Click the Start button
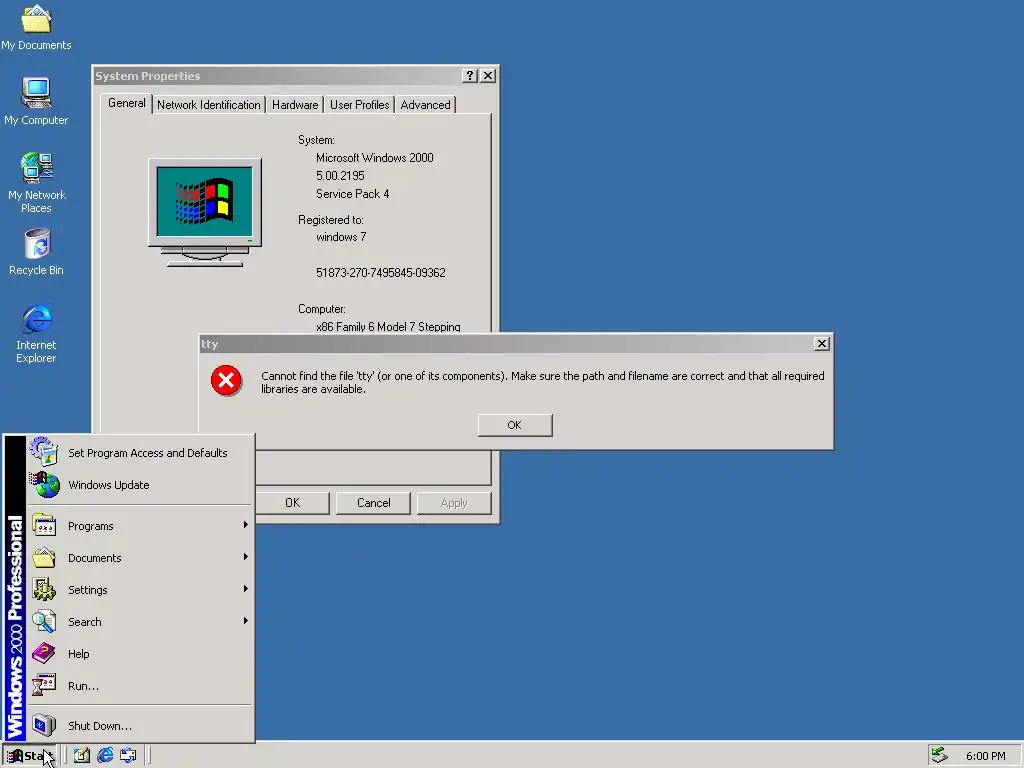Viewport: 1024px width, 768px height. [30, 756]
